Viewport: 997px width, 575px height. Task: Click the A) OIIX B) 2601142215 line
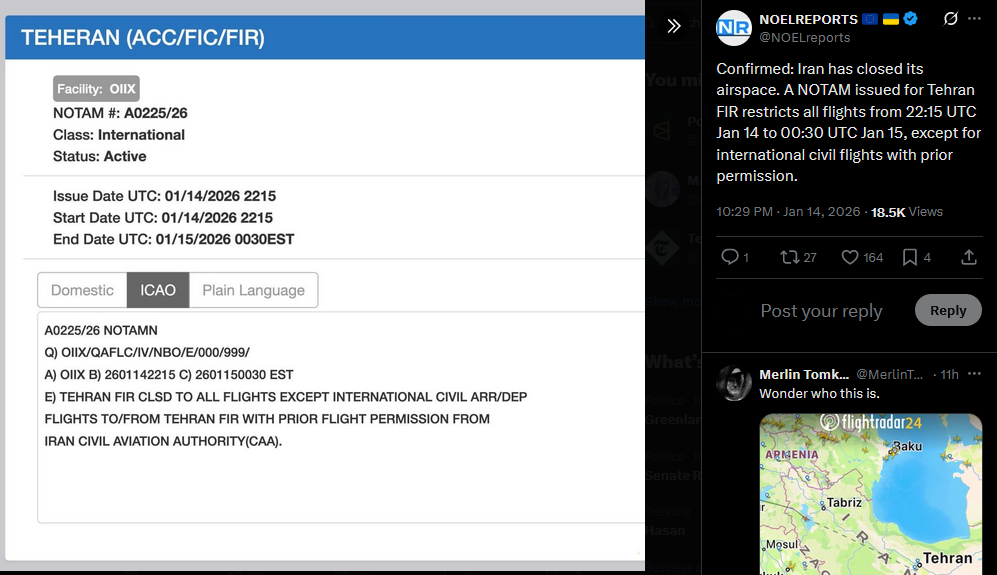(x=169, y=375)
